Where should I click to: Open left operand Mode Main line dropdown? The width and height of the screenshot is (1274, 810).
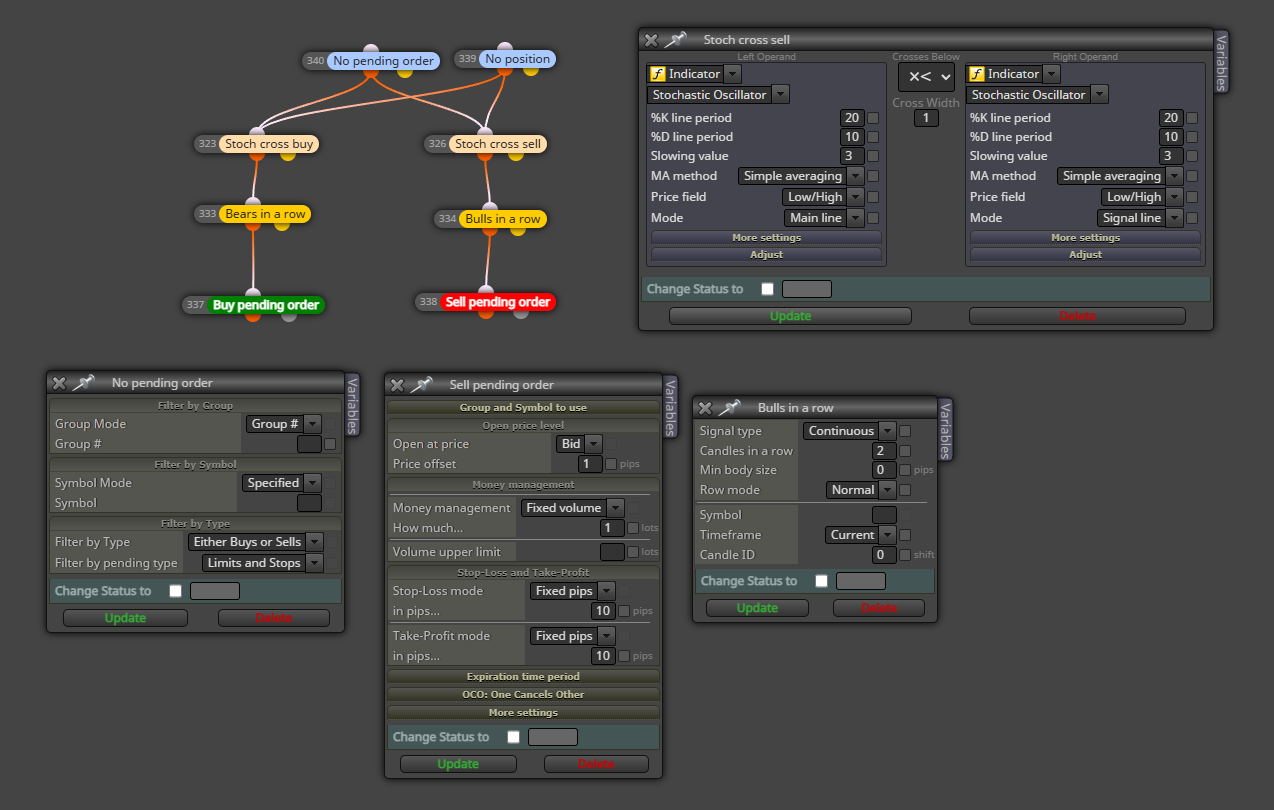825,218
